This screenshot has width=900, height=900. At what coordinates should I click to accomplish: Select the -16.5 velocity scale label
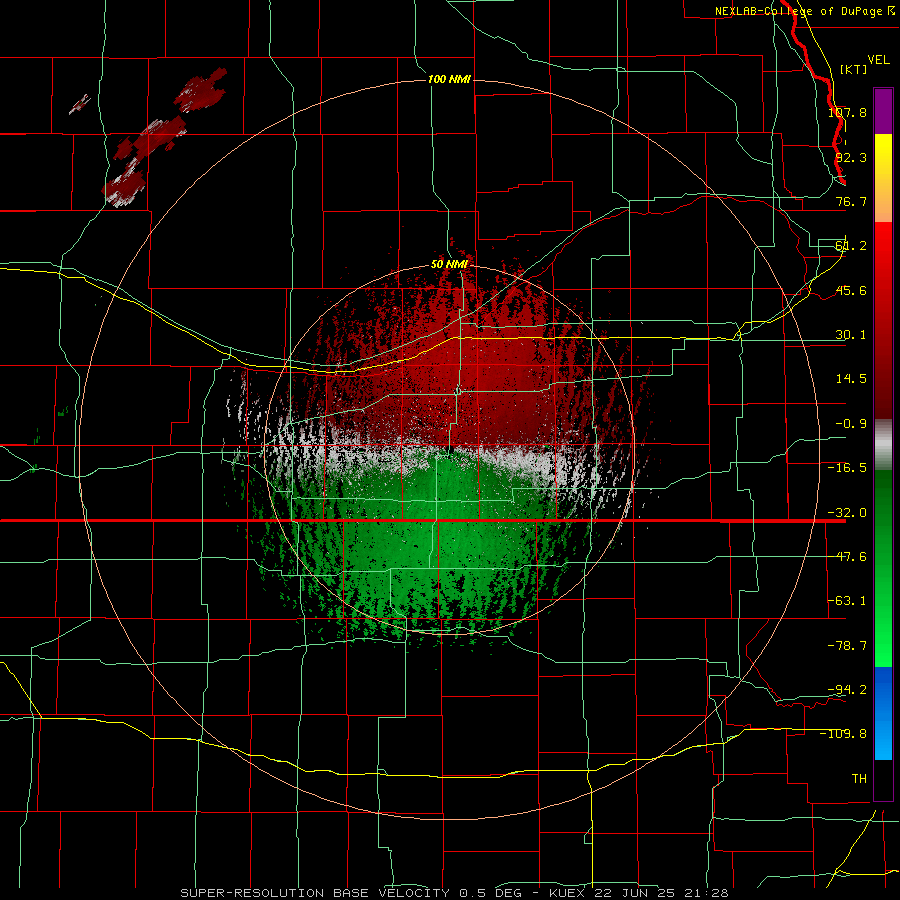(847, 468)
